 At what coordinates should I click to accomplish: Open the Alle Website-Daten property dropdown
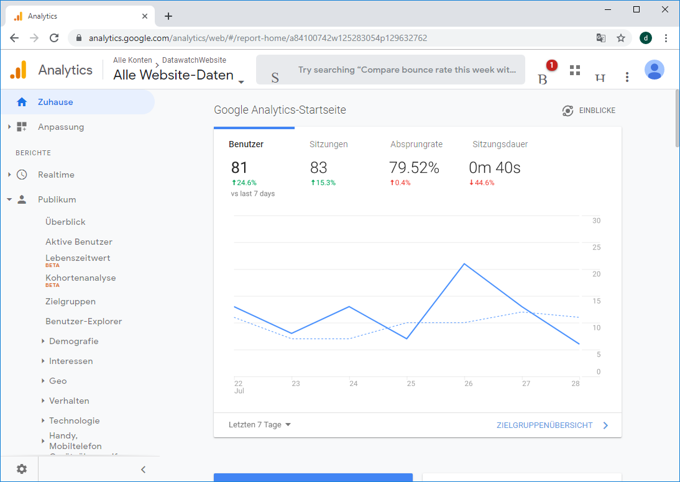click(x=178, y=76)
